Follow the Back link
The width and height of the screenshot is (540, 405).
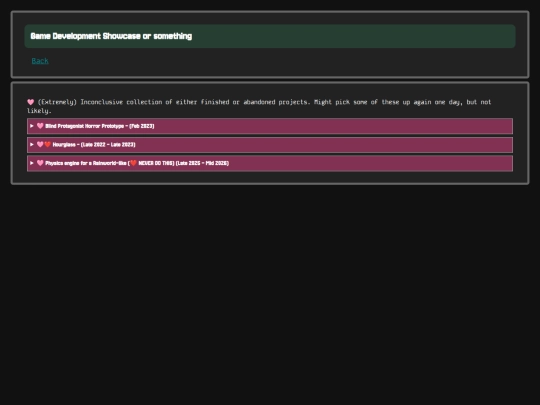point(40,61)
